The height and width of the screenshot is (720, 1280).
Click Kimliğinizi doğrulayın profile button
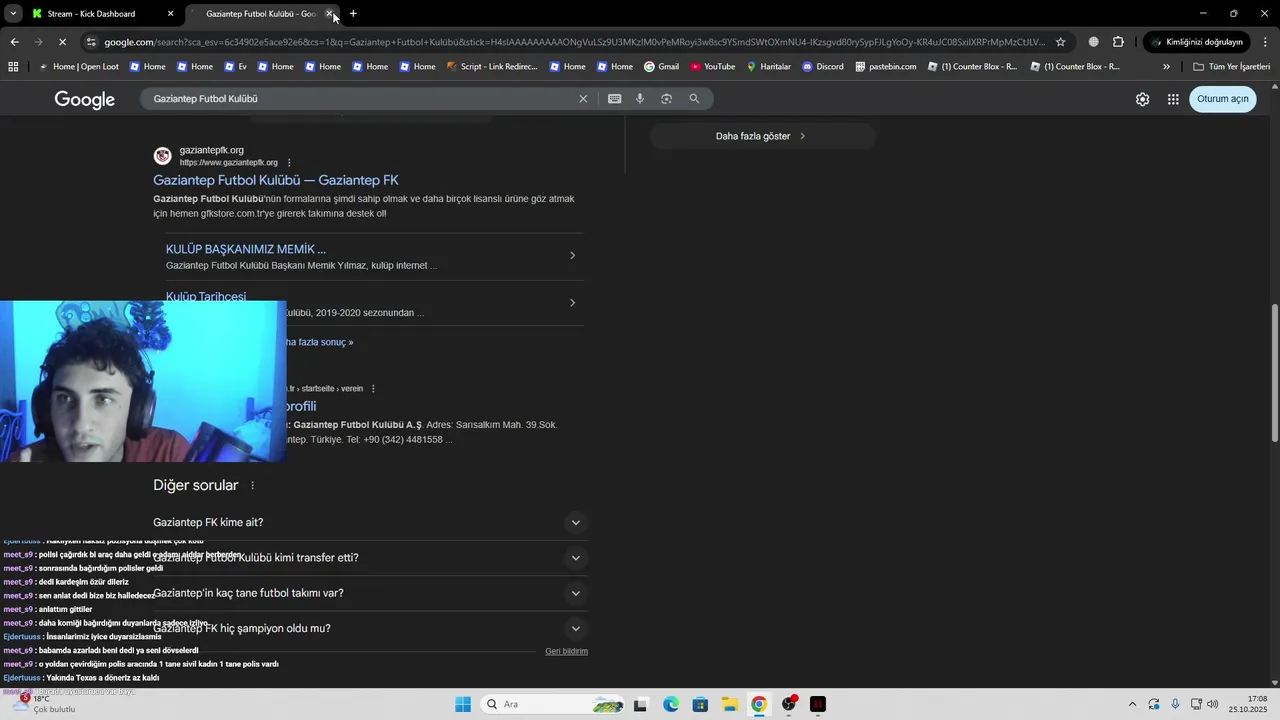point(1197,42)
